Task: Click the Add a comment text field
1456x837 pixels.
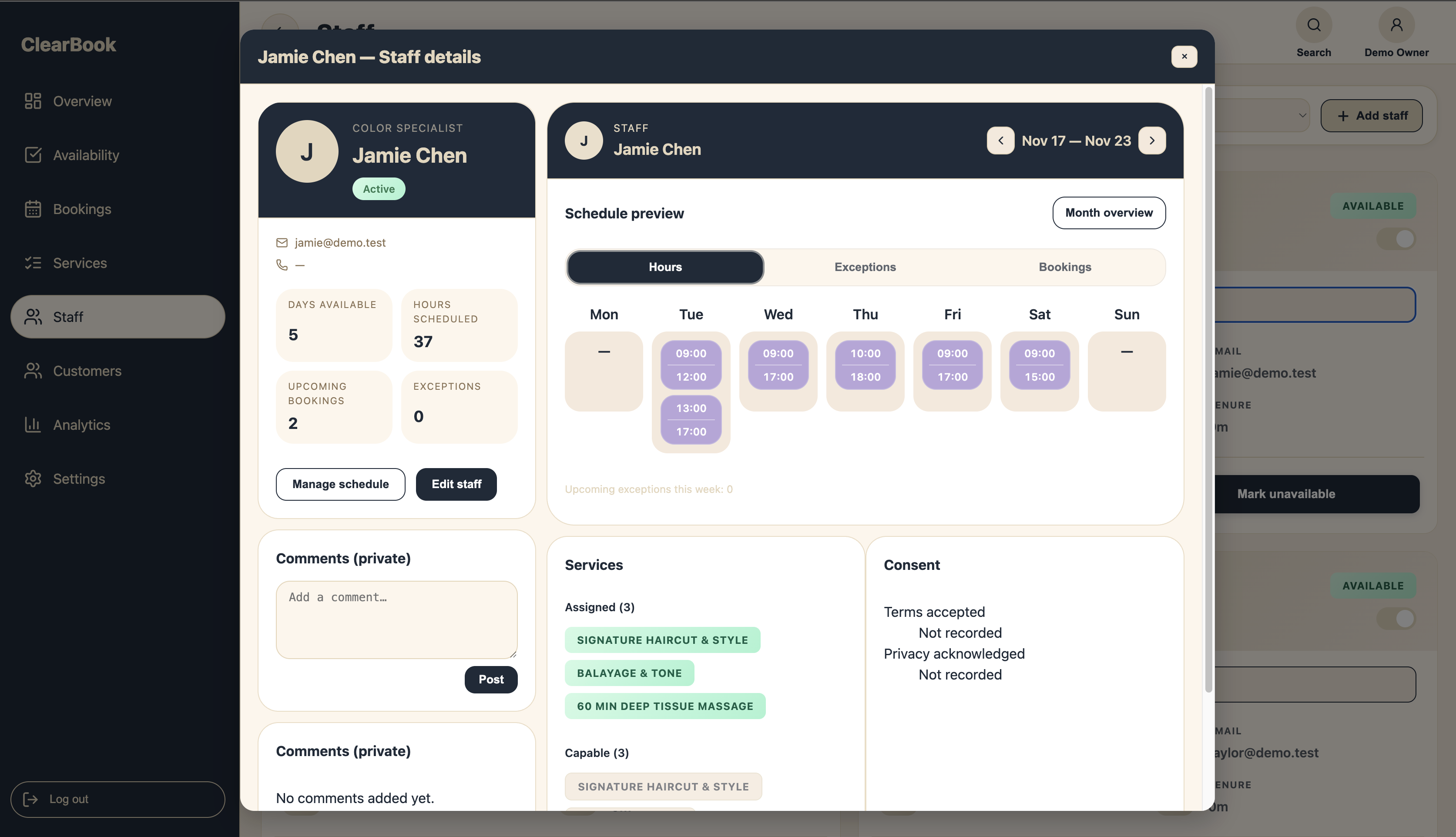Action: point(396,619)
